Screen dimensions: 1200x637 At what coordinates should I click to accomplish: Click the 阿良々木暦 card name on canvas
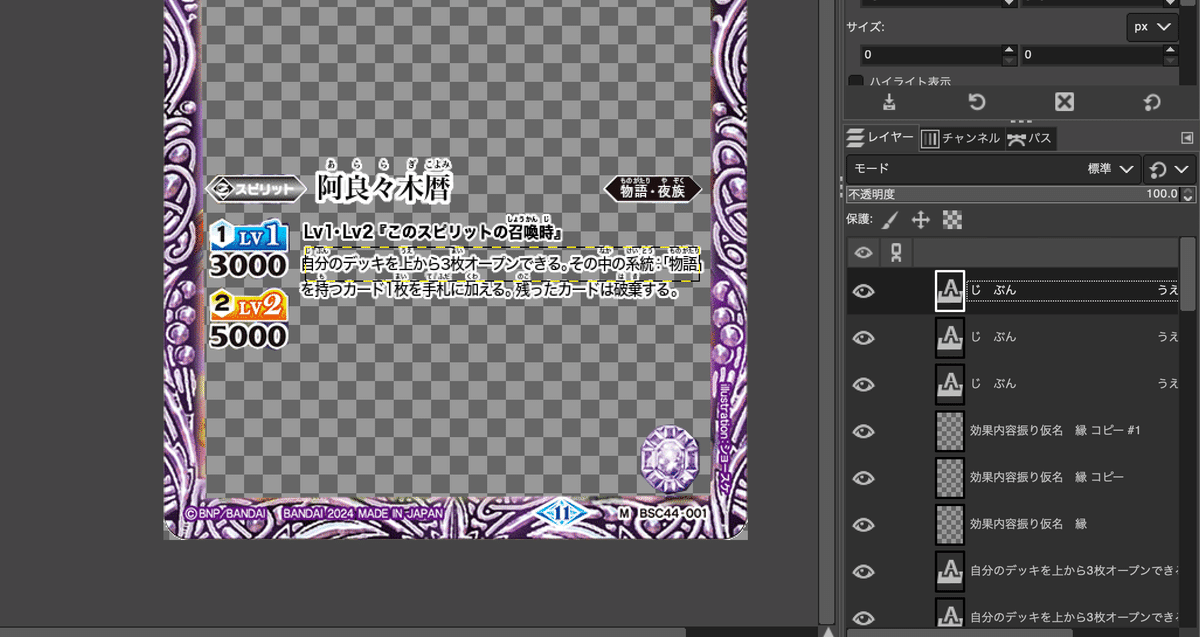tap(383, 187)
